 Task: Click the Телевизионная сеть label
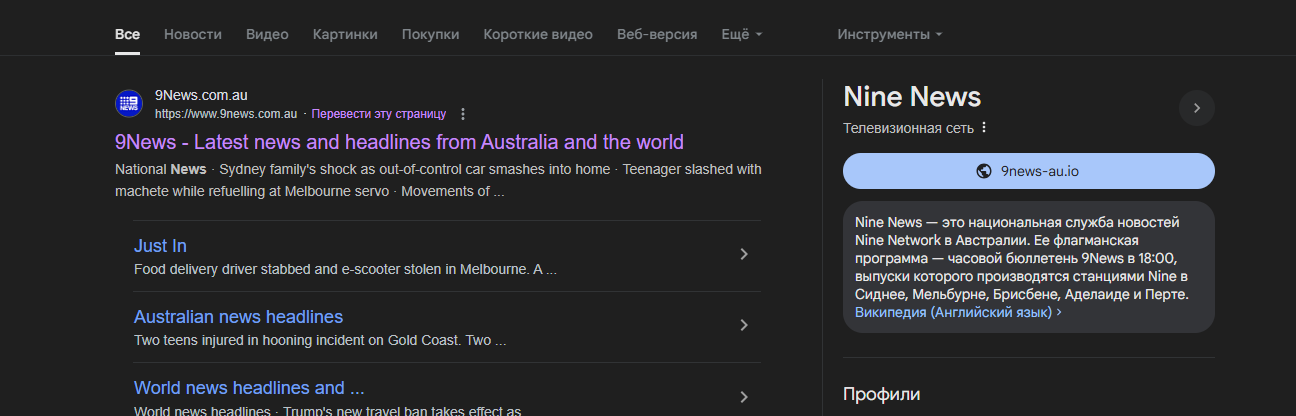(908, 128)
